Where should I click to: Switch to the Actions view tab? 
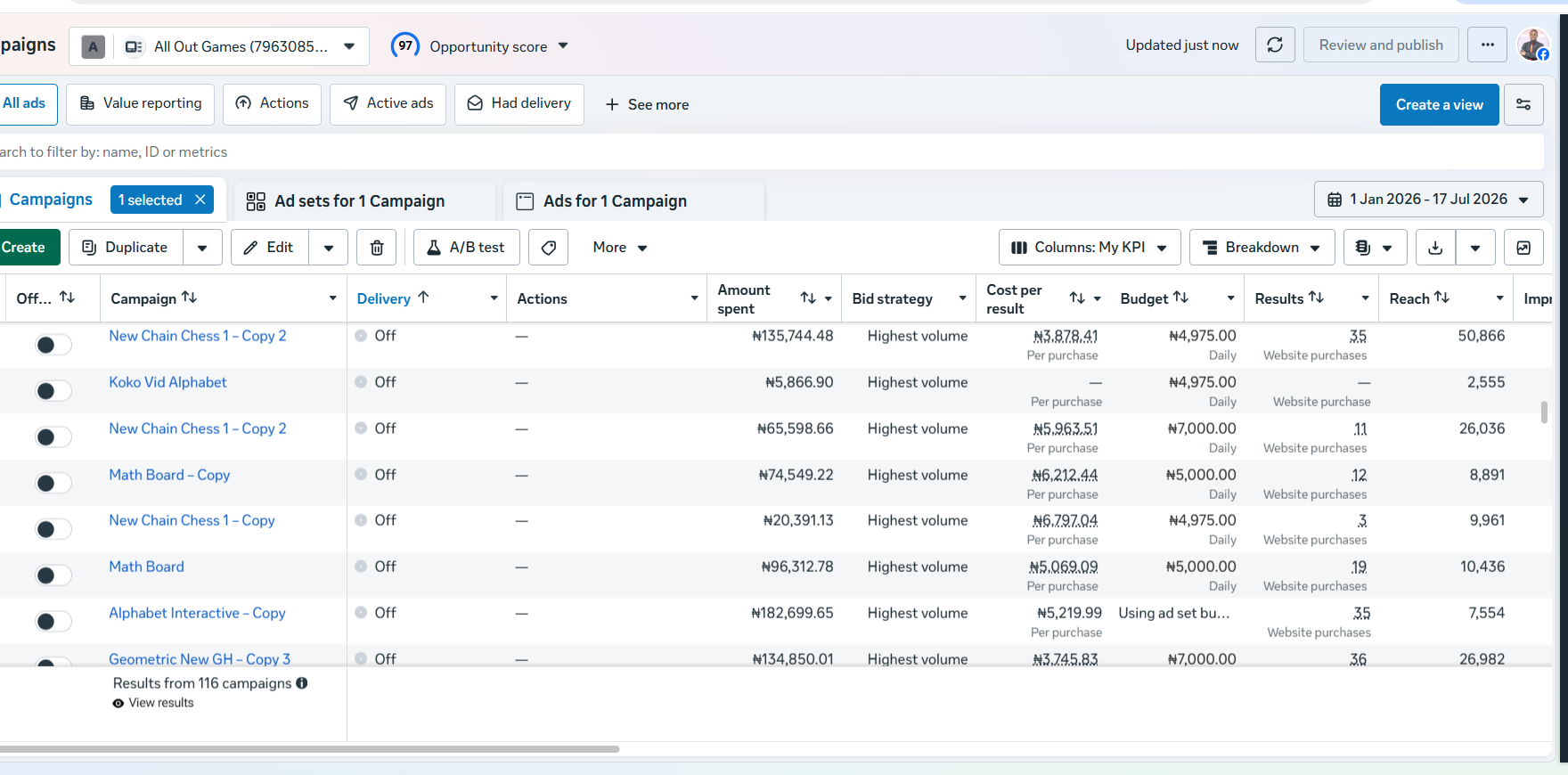272,104
